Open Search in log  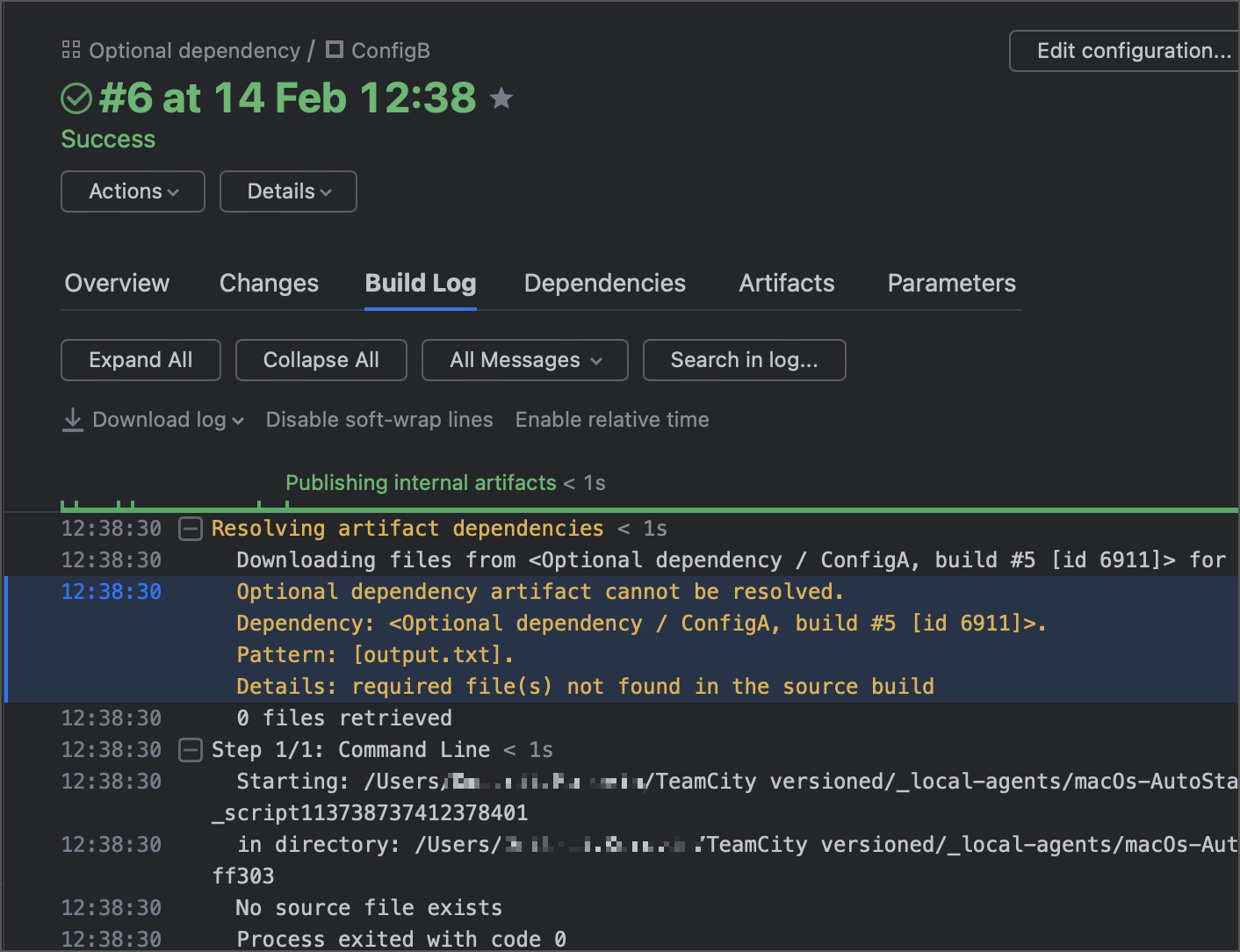pyautogui.click(x=744, y=360)
